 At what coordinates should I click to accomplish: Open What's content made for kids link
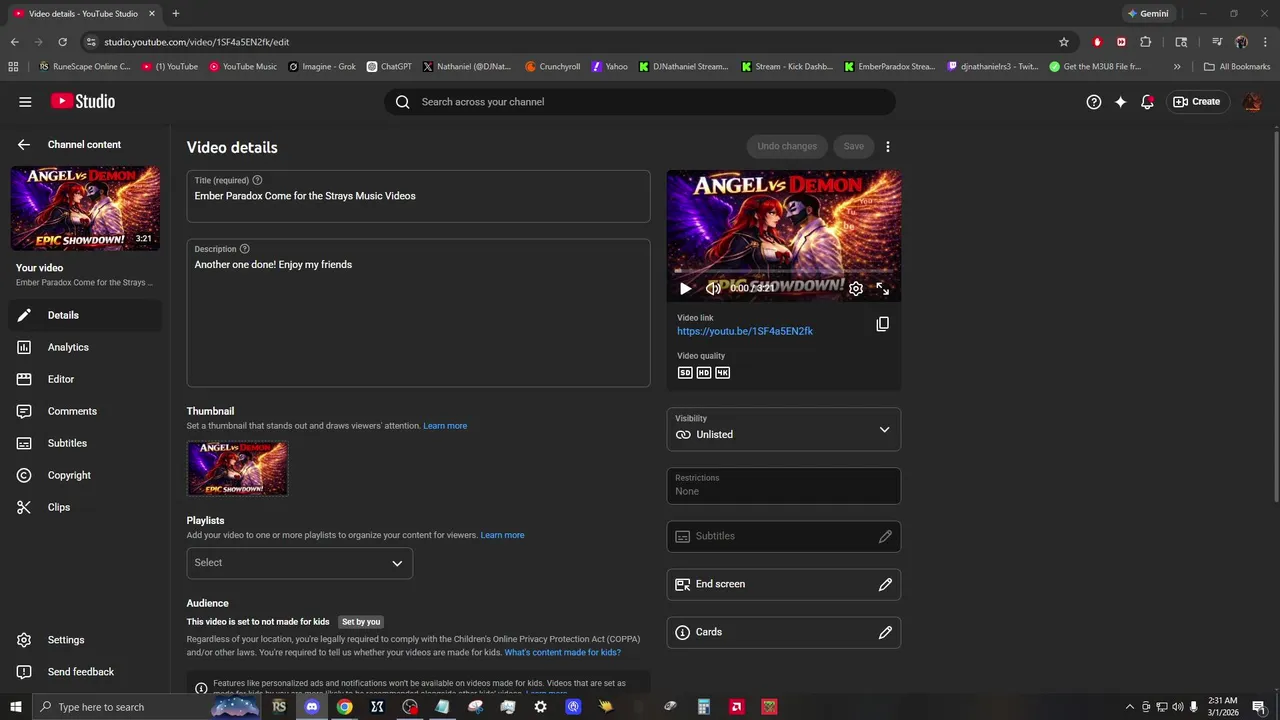click(562, 652)
